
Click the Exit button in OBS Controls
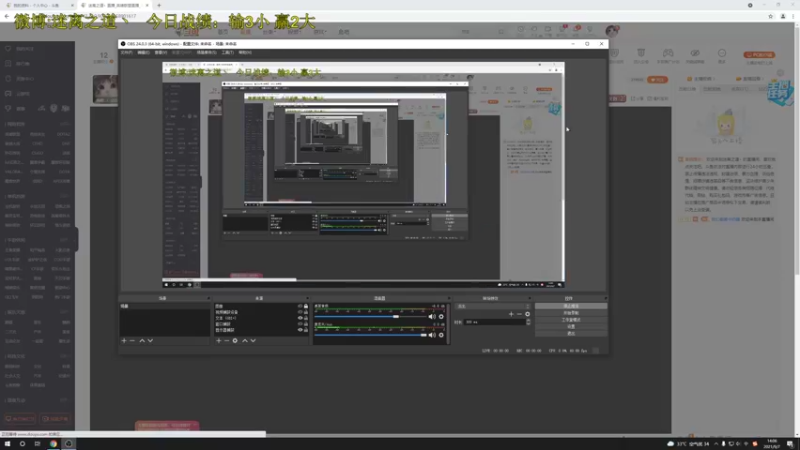(x=571, y=333)
